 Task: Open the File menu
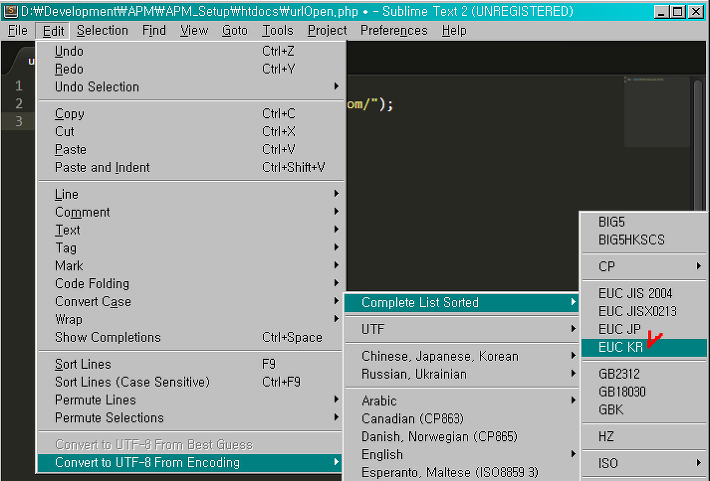pos(18,30)
